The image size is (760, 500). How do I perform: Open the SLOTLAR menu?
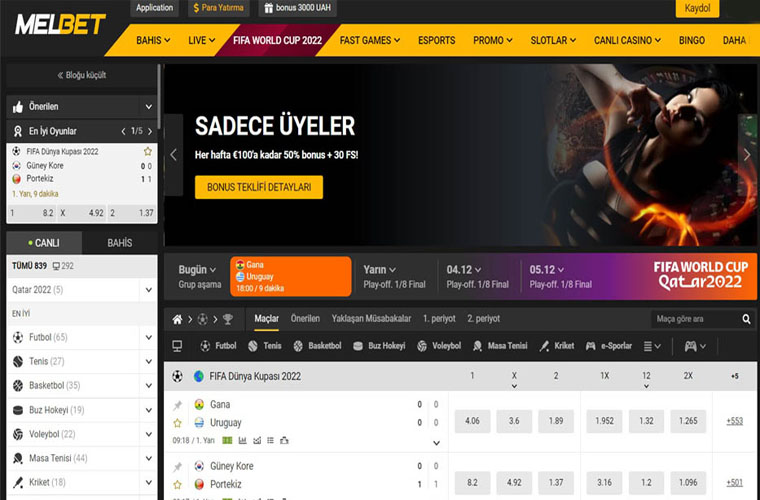pyautogui.click(x=553, y=41)
